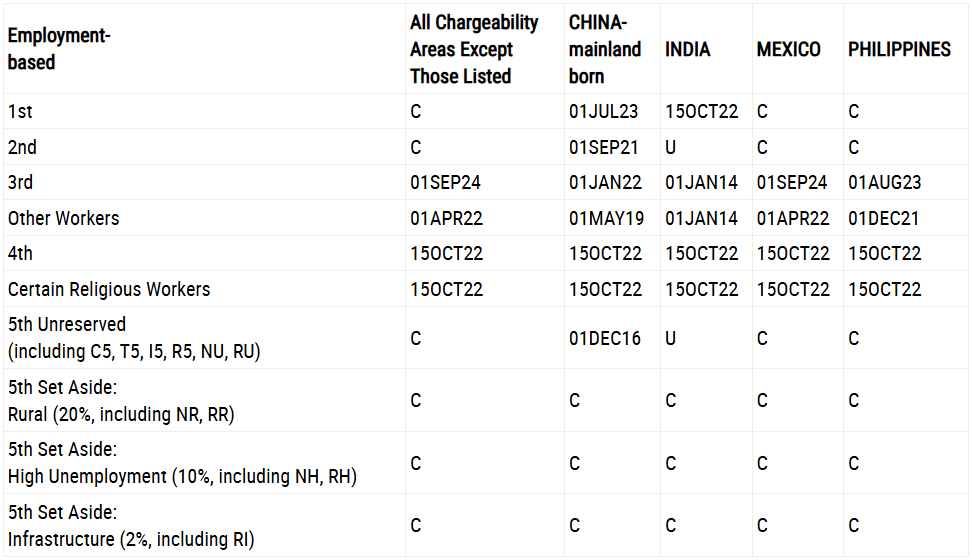
Task: Select the 01DEC21 Philippines Other Workers date
Action: coord(883,218)
